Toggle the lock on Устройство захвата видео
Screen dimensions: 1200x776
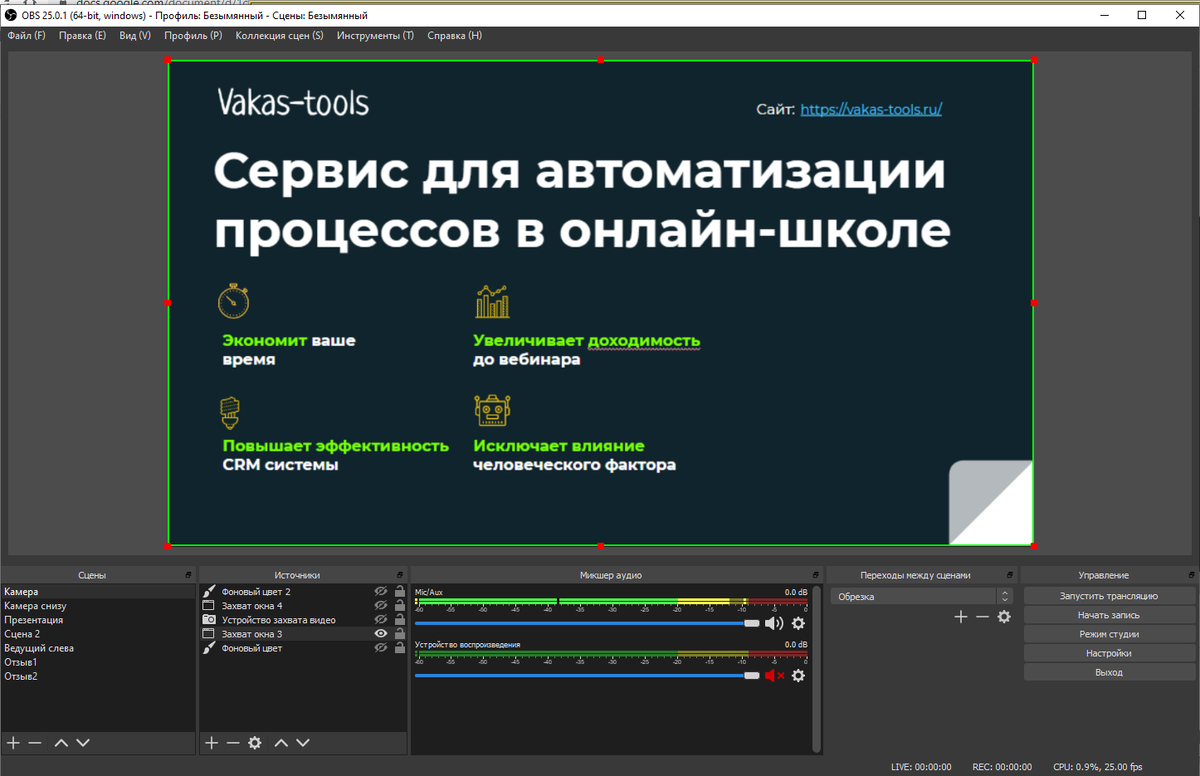(x=399, y=620)
